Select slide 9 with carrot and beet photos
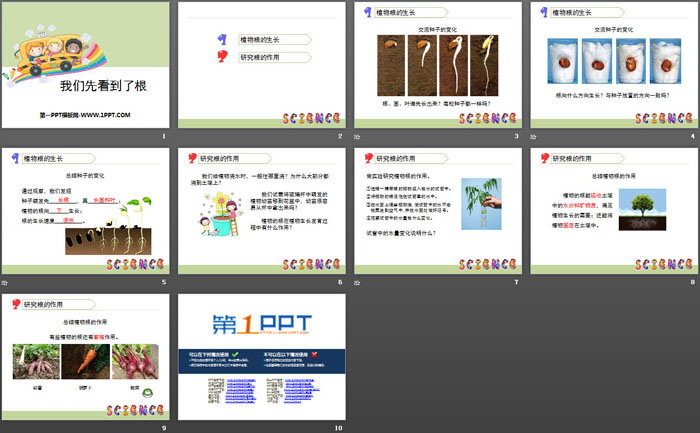Viewport: 700px width, 433px height. 85,357
